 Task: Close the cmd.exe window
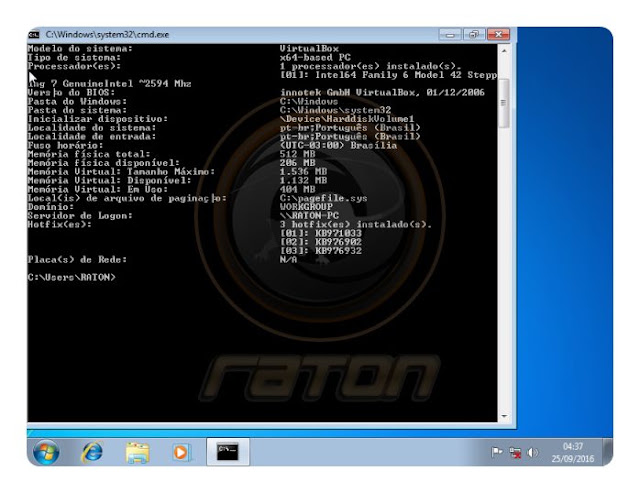click(x=498, y=35)
